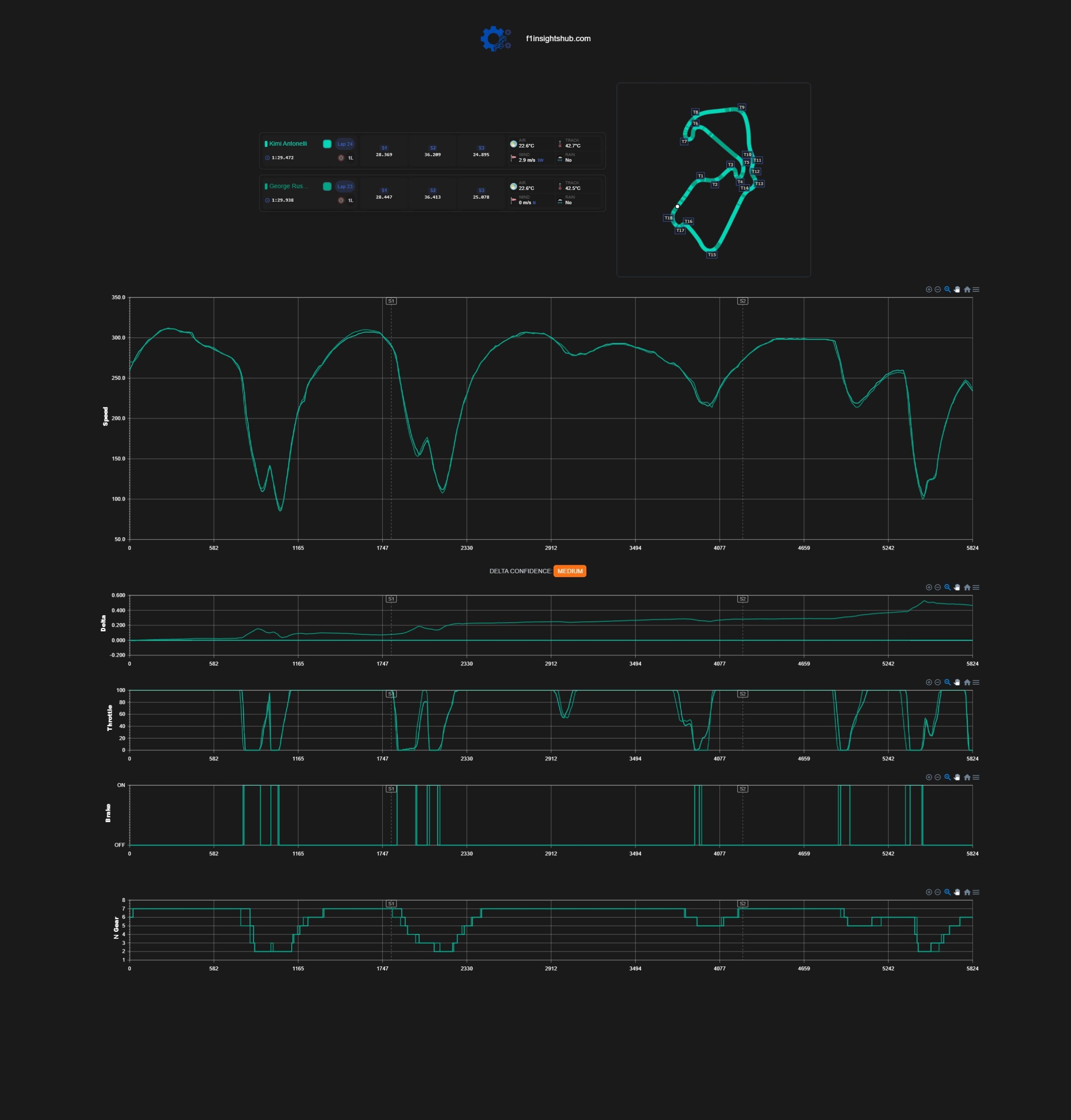Viewport: 1071px width, 1120px height.
Task: Open the Throttle chart hamburger menu
Action: [976, 682]
